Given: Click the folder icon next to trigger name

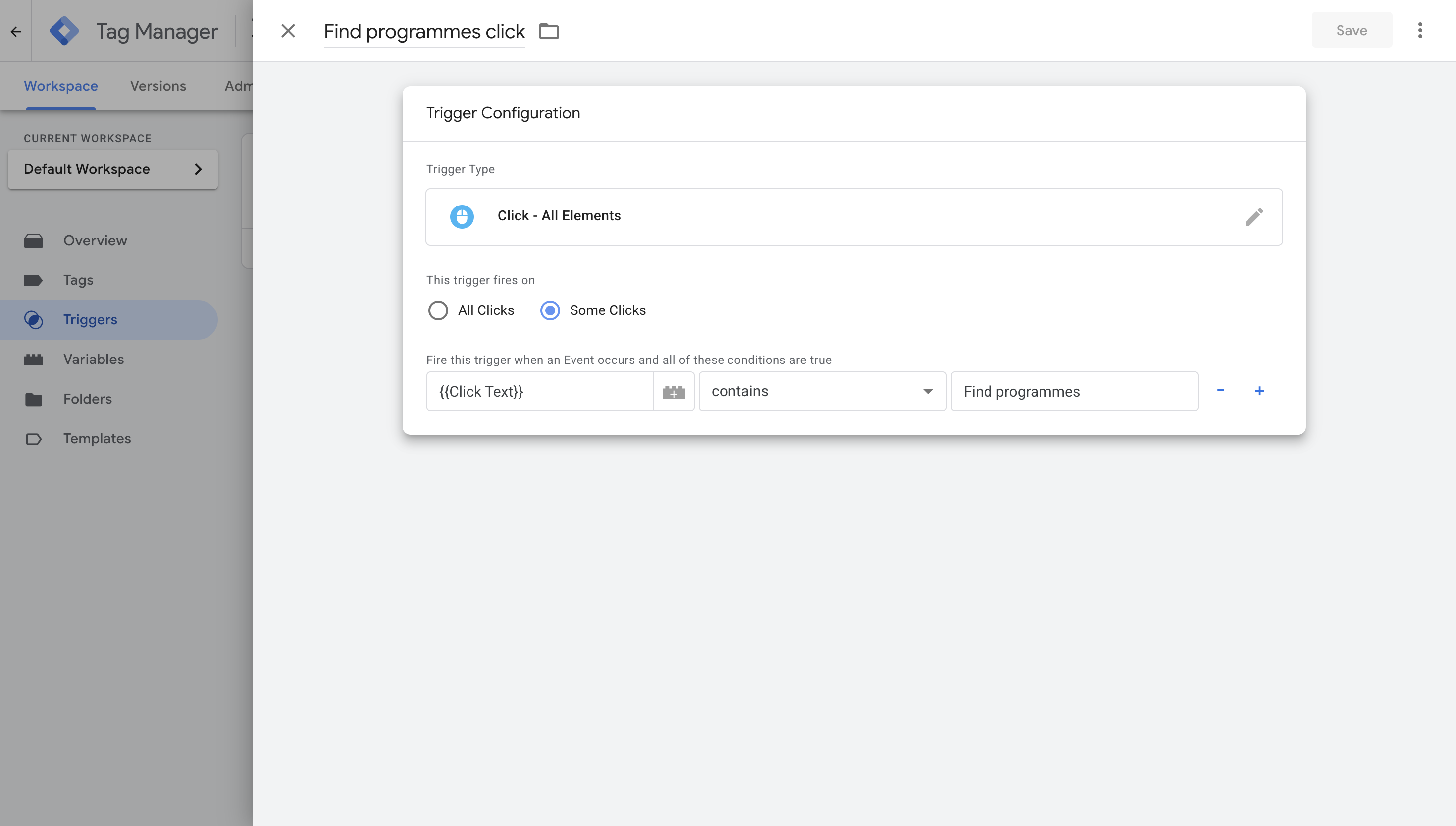Looking at the screenshot, I should pos(549,31).
